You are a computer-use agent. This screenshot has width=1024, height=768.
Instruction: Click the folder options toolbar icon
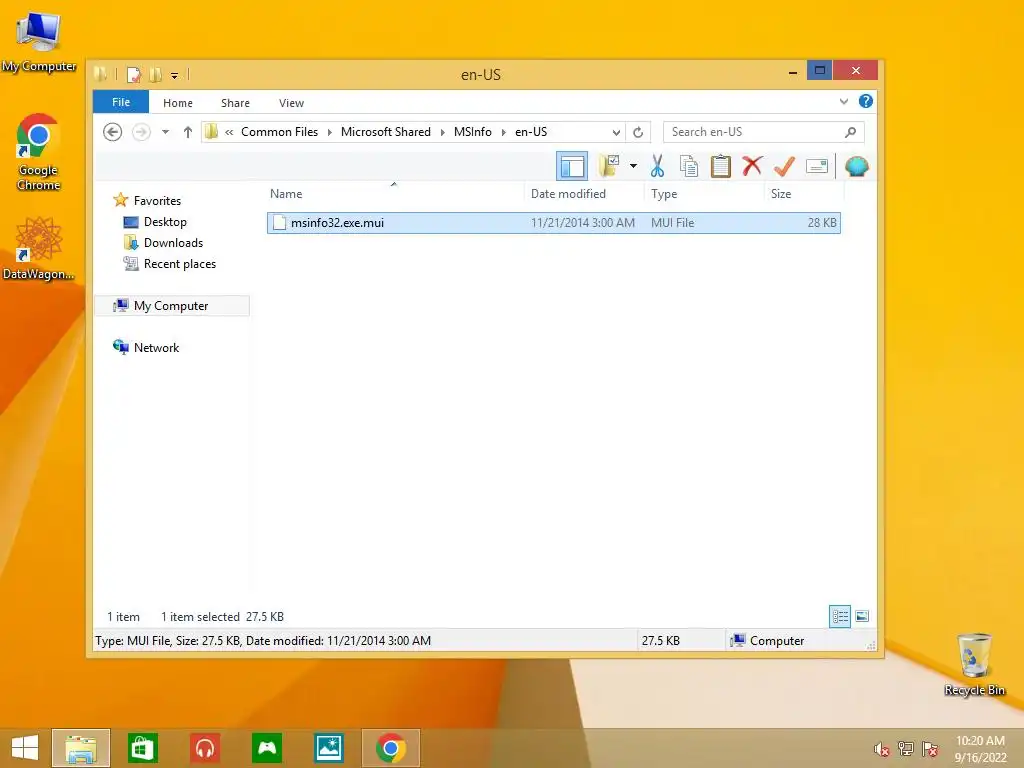point(609,166)
